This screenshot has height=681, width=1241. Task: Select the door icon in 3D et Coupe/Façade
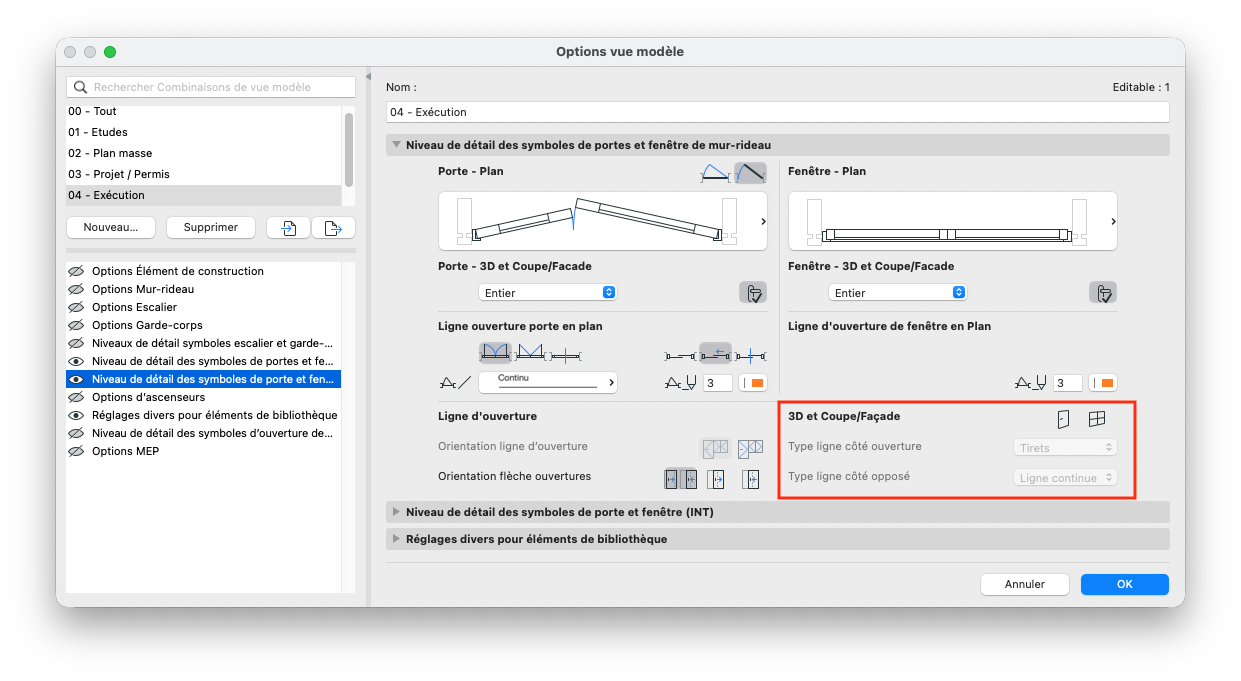coord(1063,419)
